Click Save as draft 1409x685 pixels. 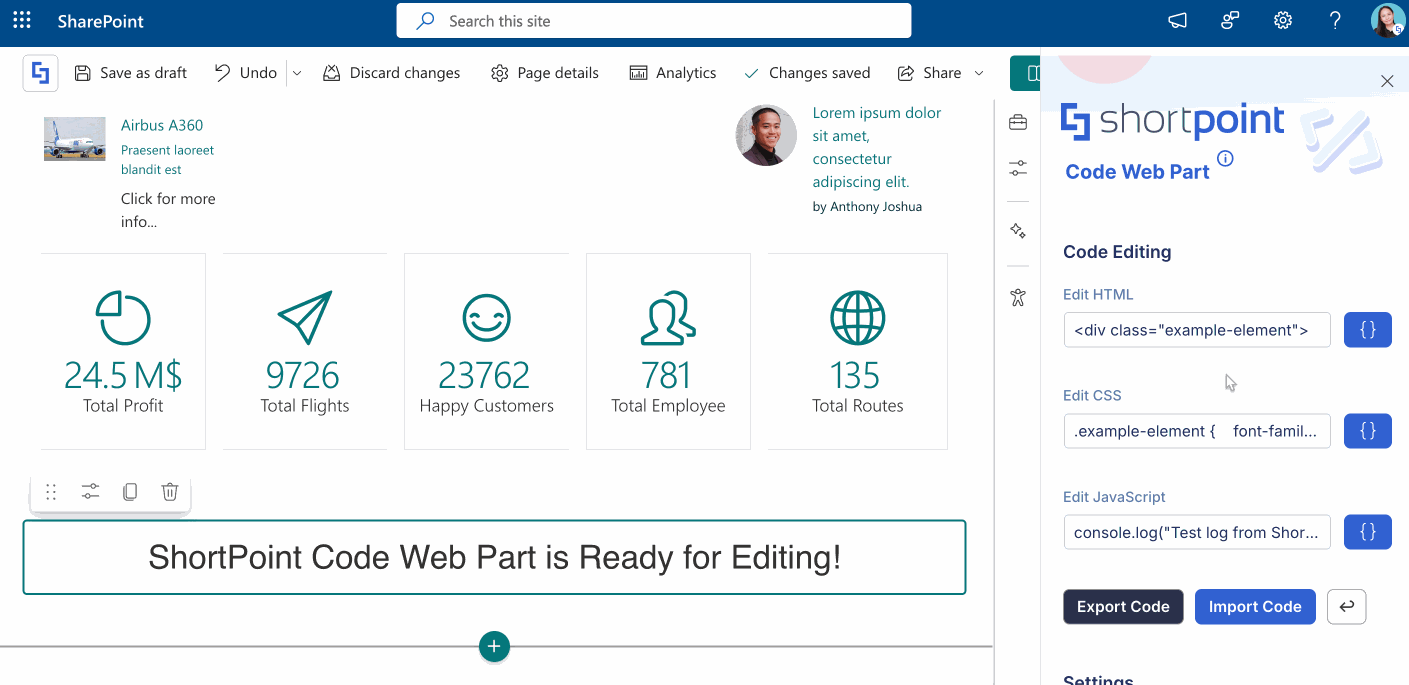[x=131, y=73]
